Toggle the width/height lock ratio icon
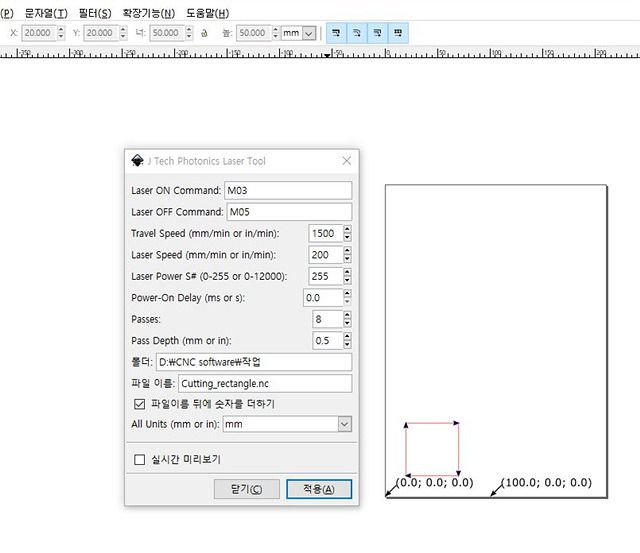The image size is (640, 553). pyautogui.click(x=204, y=33)
